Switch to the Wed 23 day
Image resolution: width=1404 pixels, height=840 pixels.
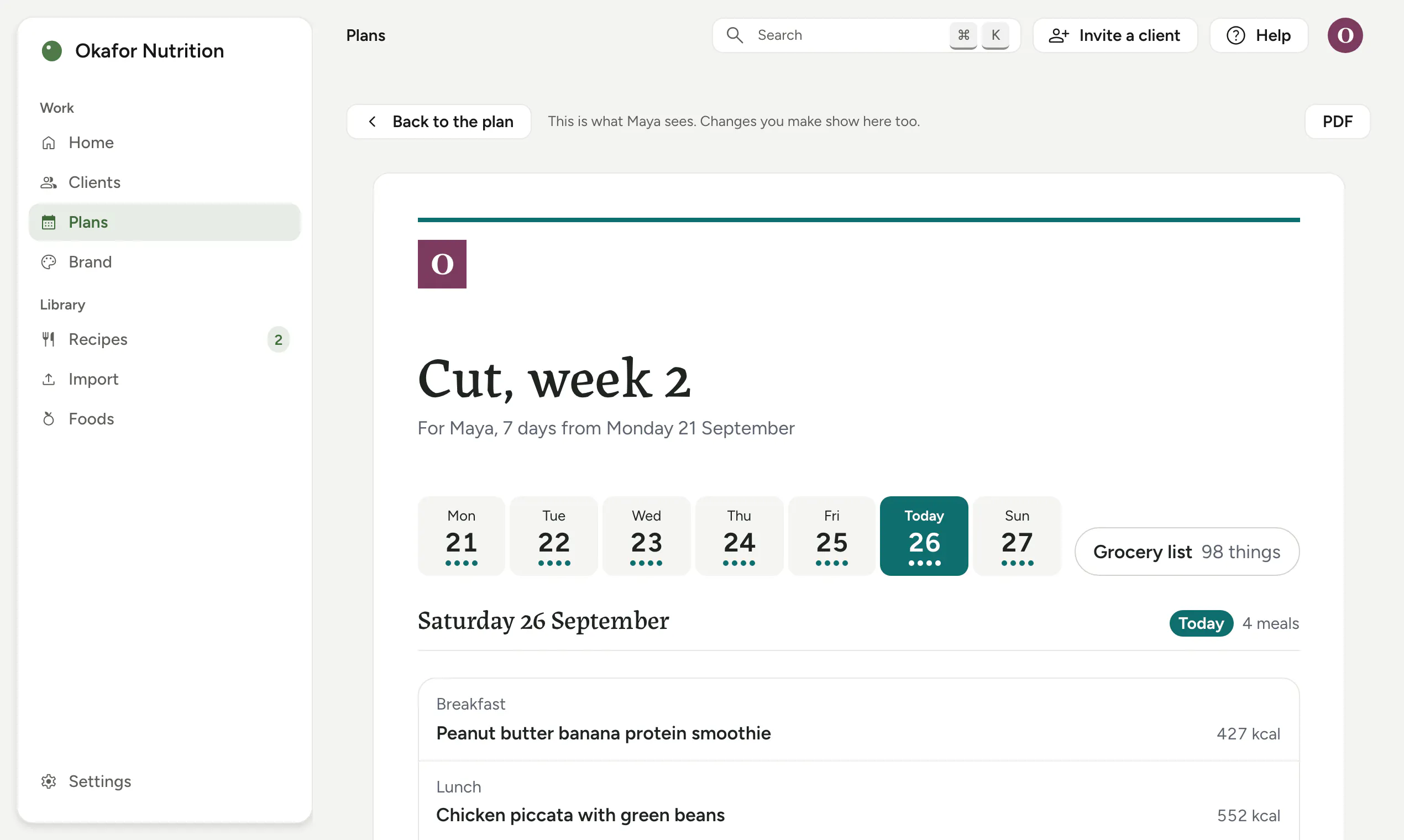pyautogui.click(x=647, y=536)
